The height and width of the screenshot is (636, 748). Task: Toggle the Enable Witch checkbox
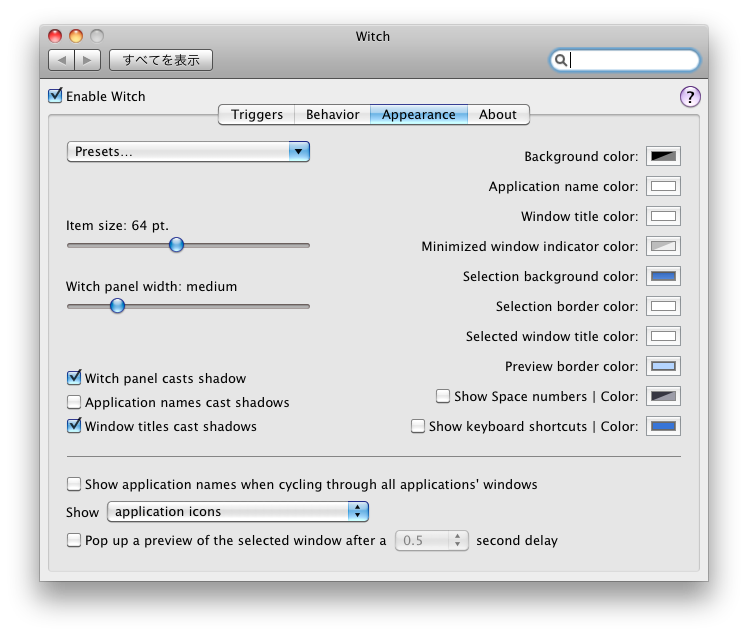pos(55,95)
